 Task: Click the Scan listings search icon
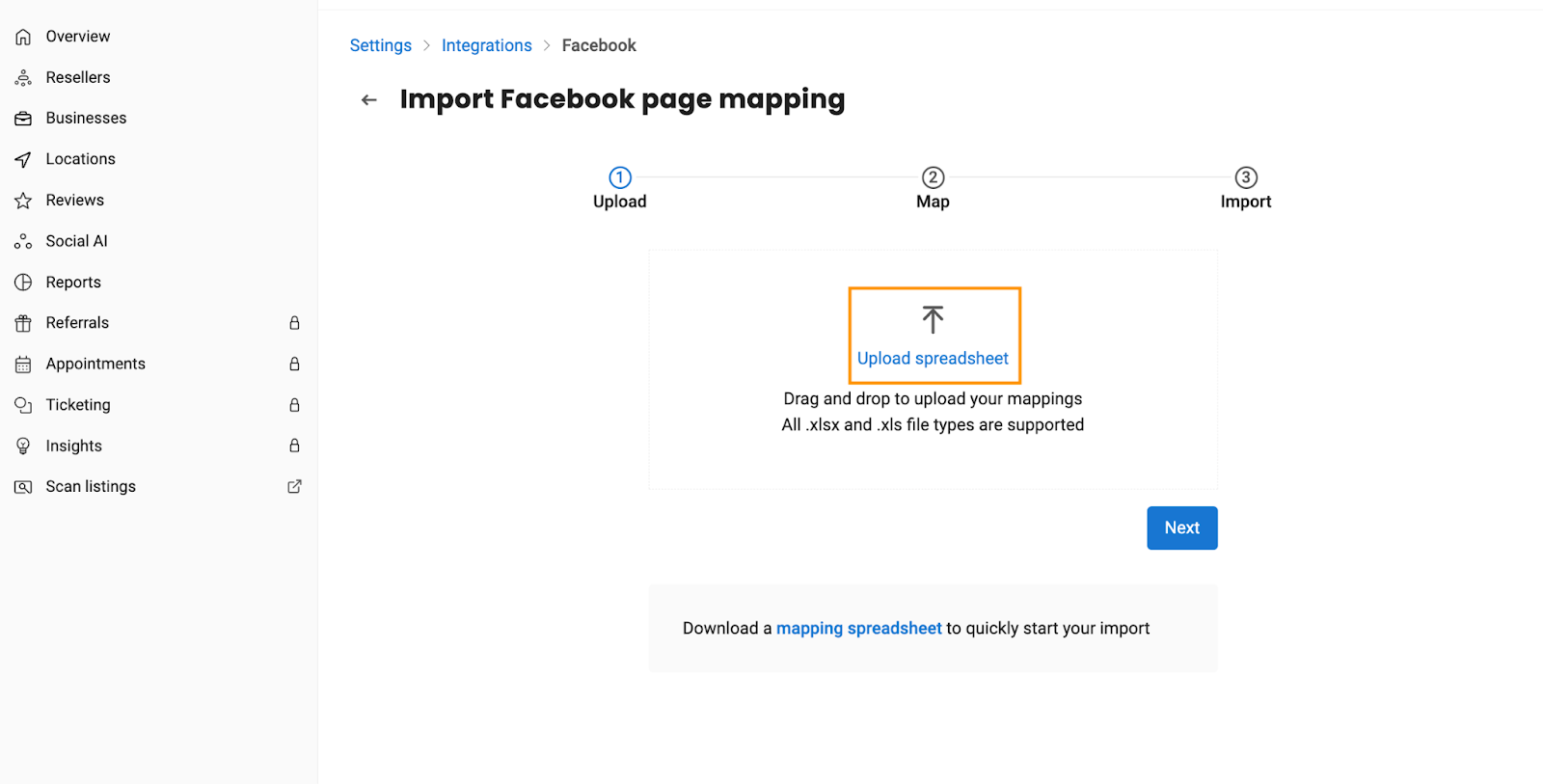(23, 487)
